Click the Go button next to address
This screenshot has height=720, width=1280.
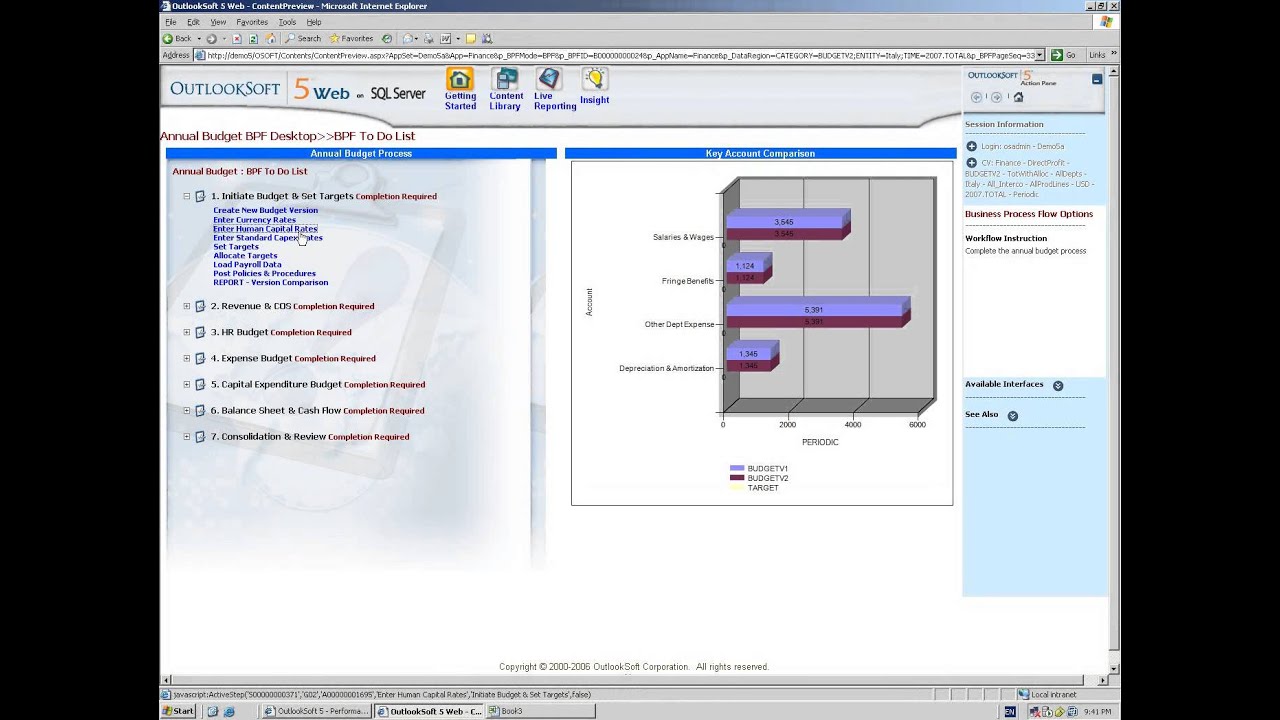[1064, 55]
